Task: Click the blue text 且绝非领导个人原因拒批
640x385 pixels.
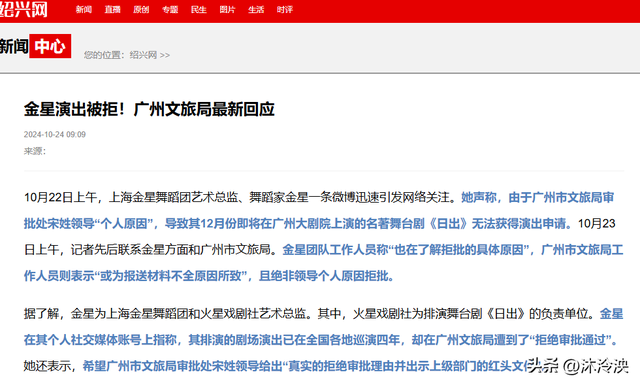Action: (x=327, y=276)
